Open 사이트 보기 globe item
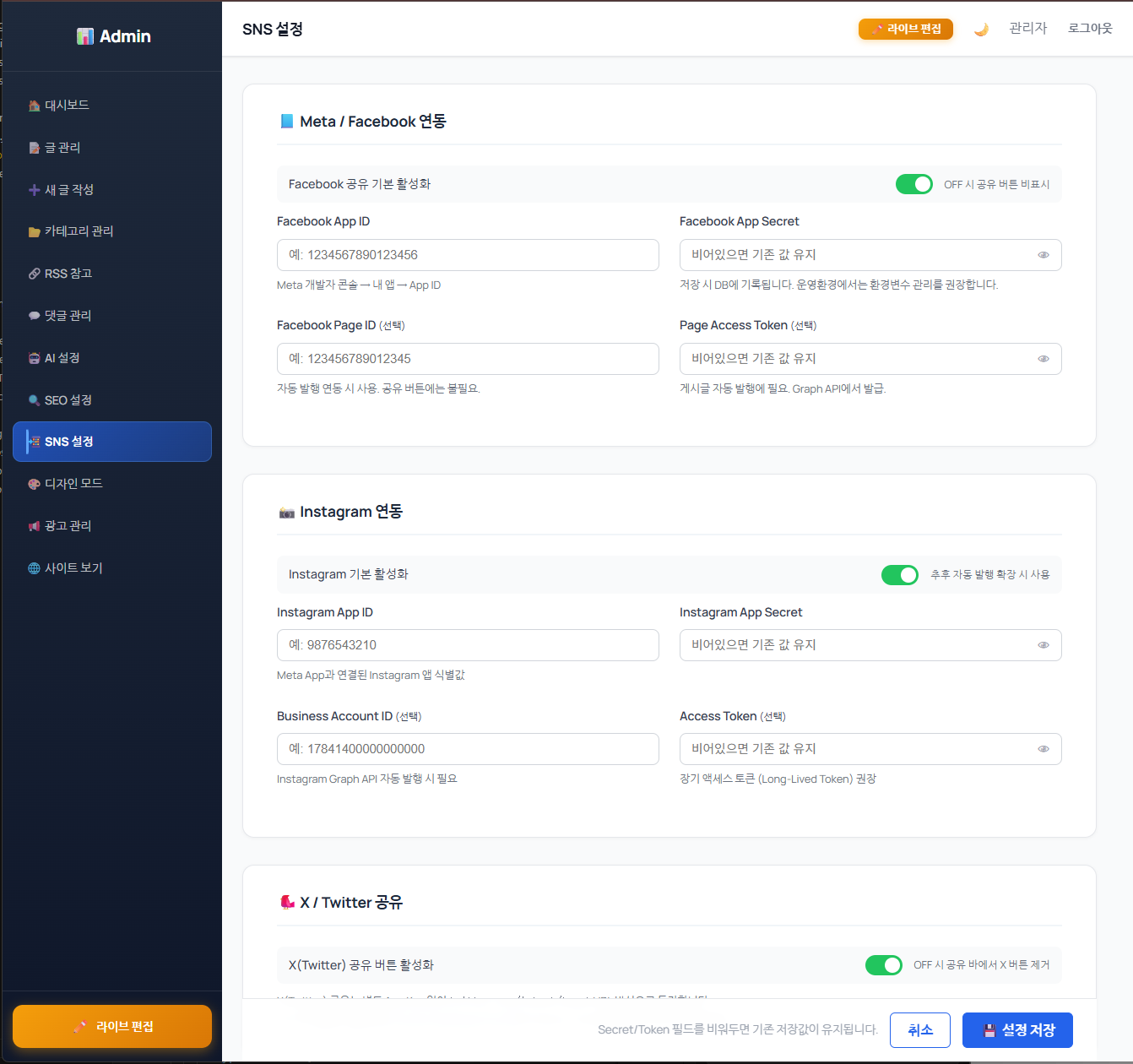 click(73, 568)
